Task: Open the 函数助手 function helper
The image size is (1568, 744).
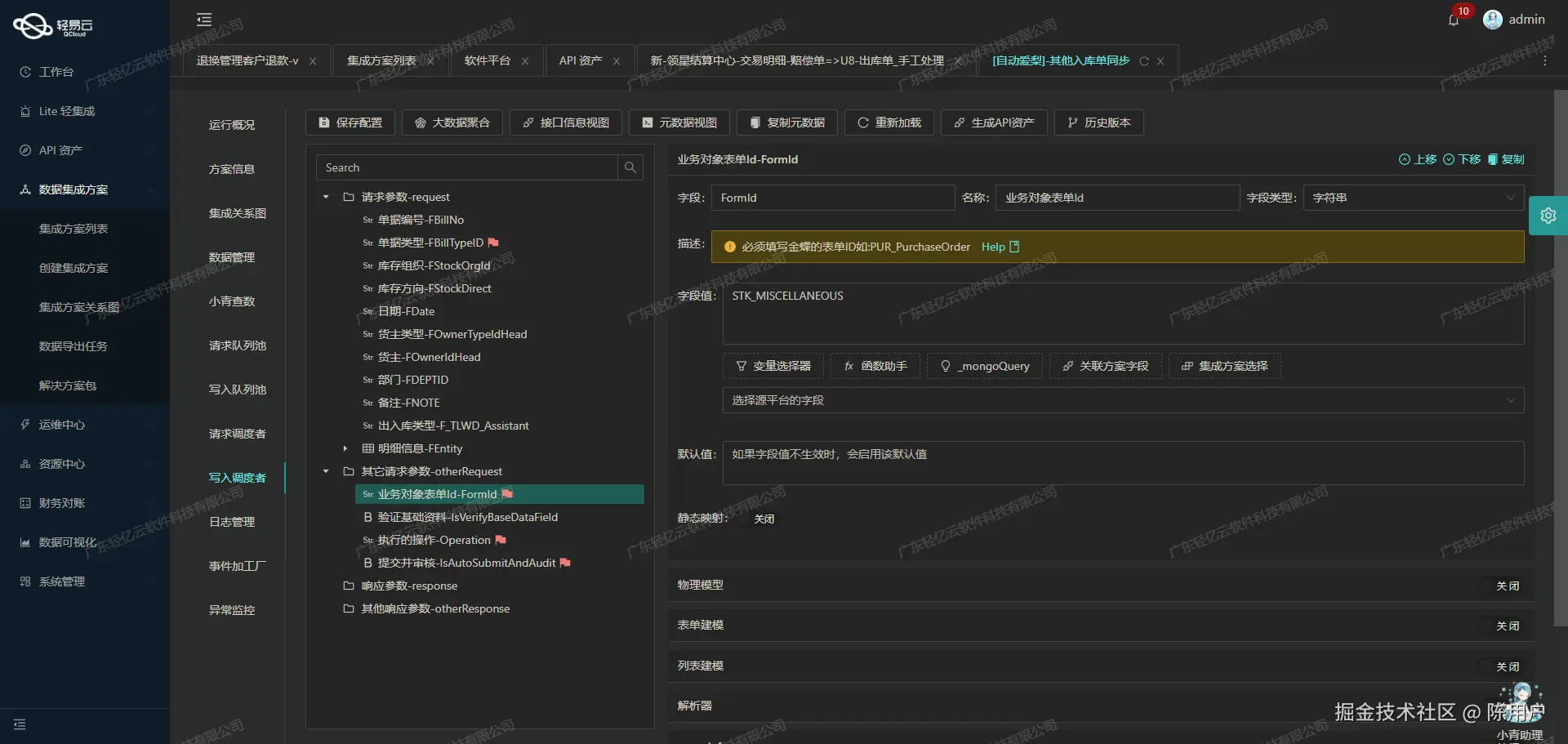Action: [x=874, y=366]
